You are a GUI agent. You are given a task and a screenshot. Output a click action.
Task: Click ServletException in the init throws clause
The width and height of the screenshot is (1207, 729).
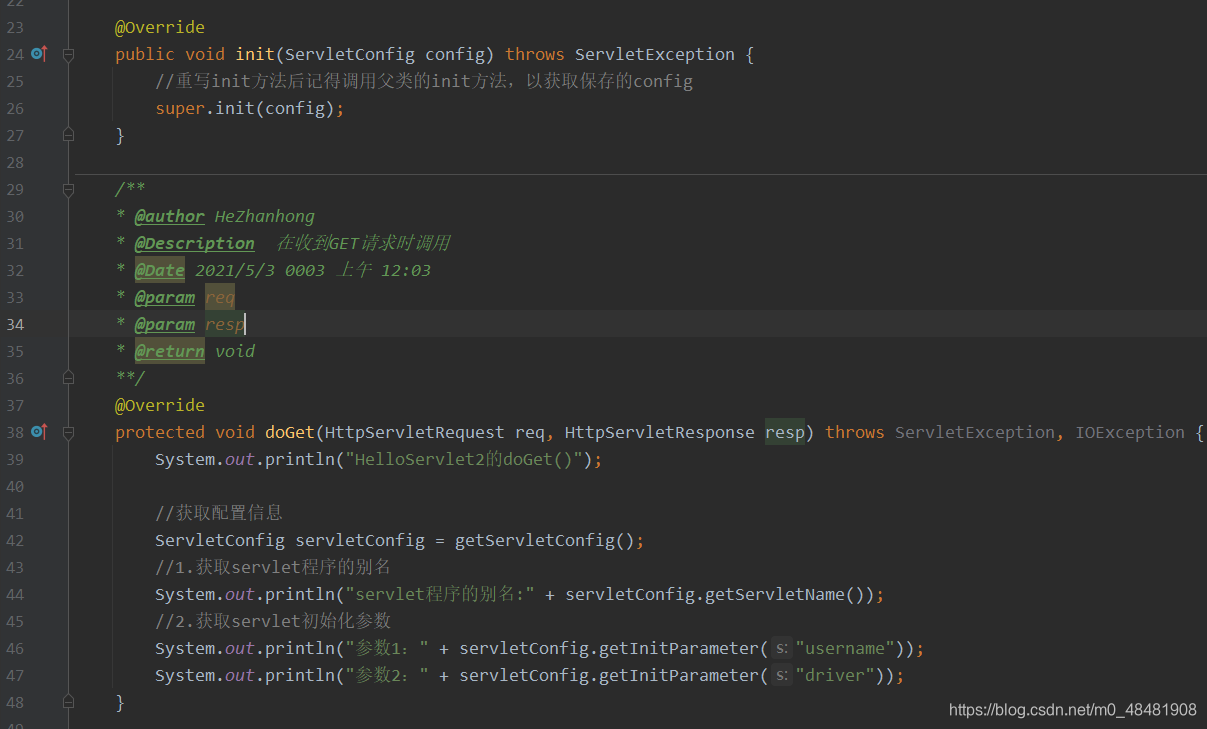[655, 54]
